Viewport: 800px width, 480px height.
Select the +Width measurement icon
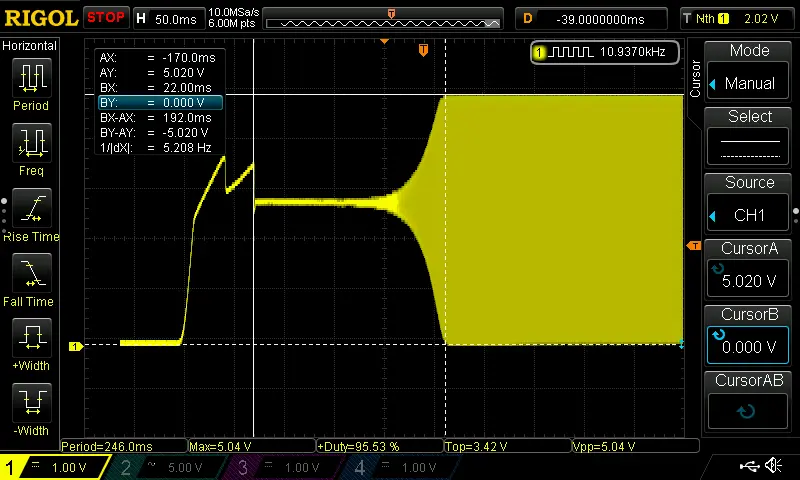[31, 340]
